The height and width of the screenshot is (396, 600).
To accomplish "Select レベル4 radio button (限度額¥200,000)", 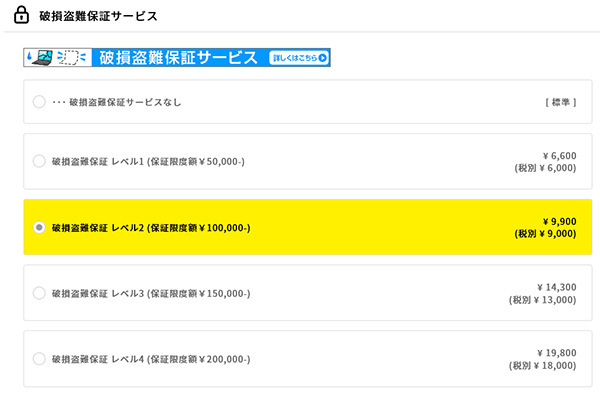I will tap(39, 359).
